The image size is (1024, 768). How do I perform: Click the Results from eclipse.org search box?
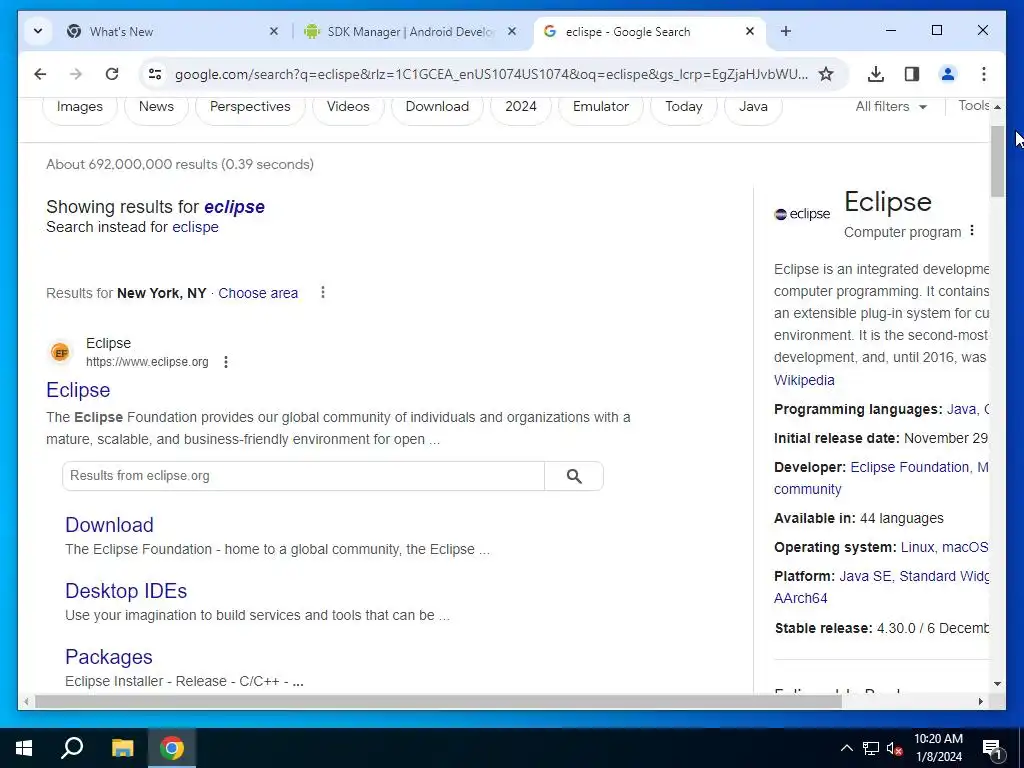[303, 476]
